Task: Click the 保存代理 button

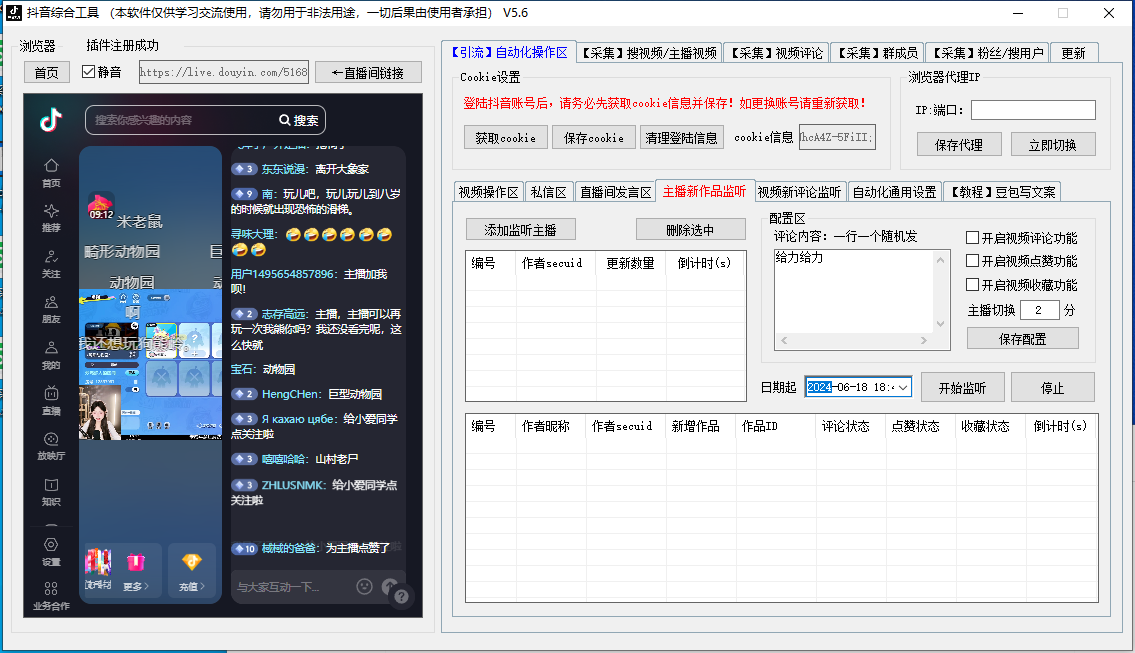Action: coord(958,144)
